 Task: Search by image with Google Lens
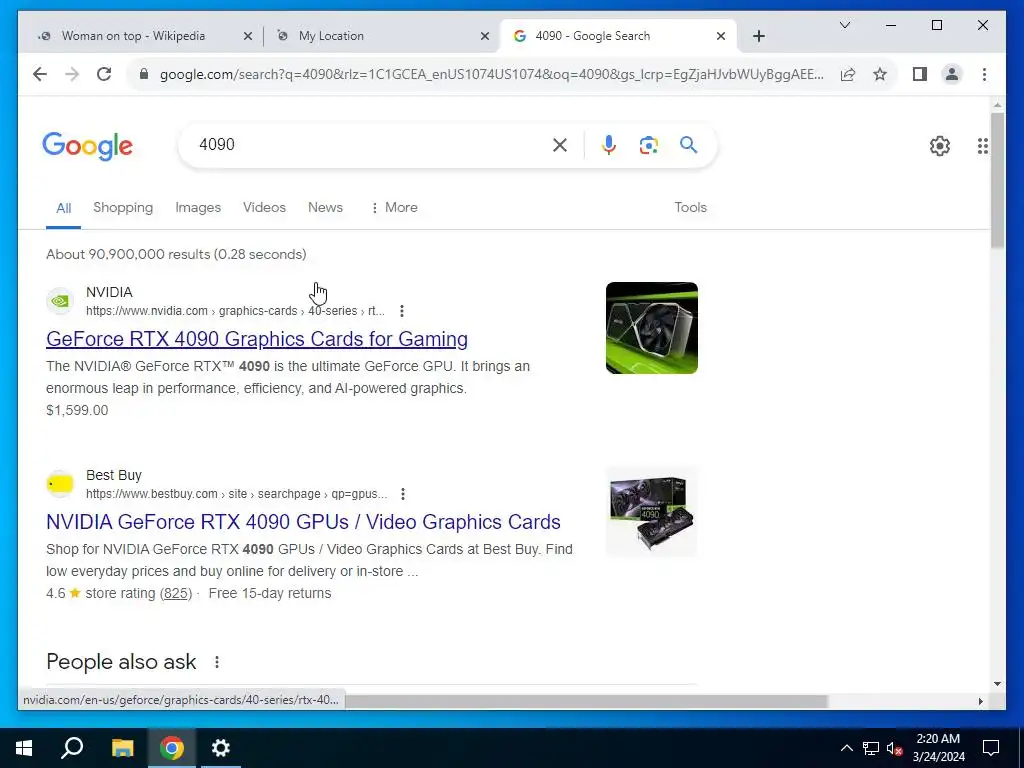[x=648, y=145]
